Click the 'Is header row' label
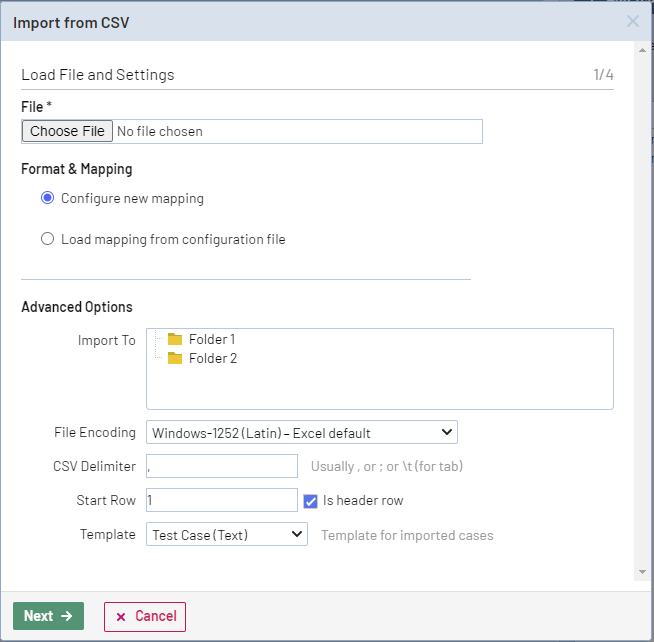 pyautogui.click(x=363, y=500)
